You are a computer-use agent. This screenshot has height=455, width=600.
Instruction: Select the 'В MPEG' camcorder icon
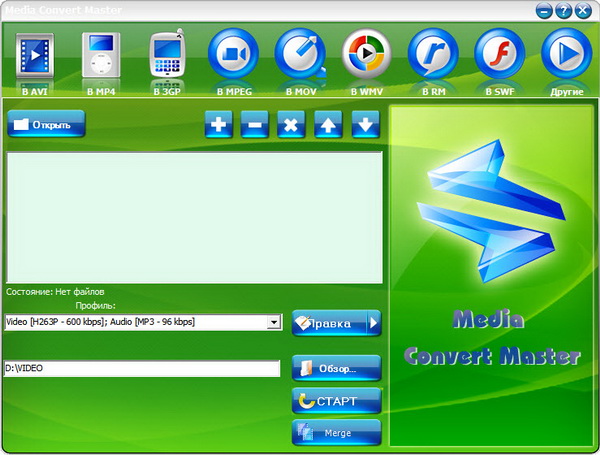pos(233,54)
